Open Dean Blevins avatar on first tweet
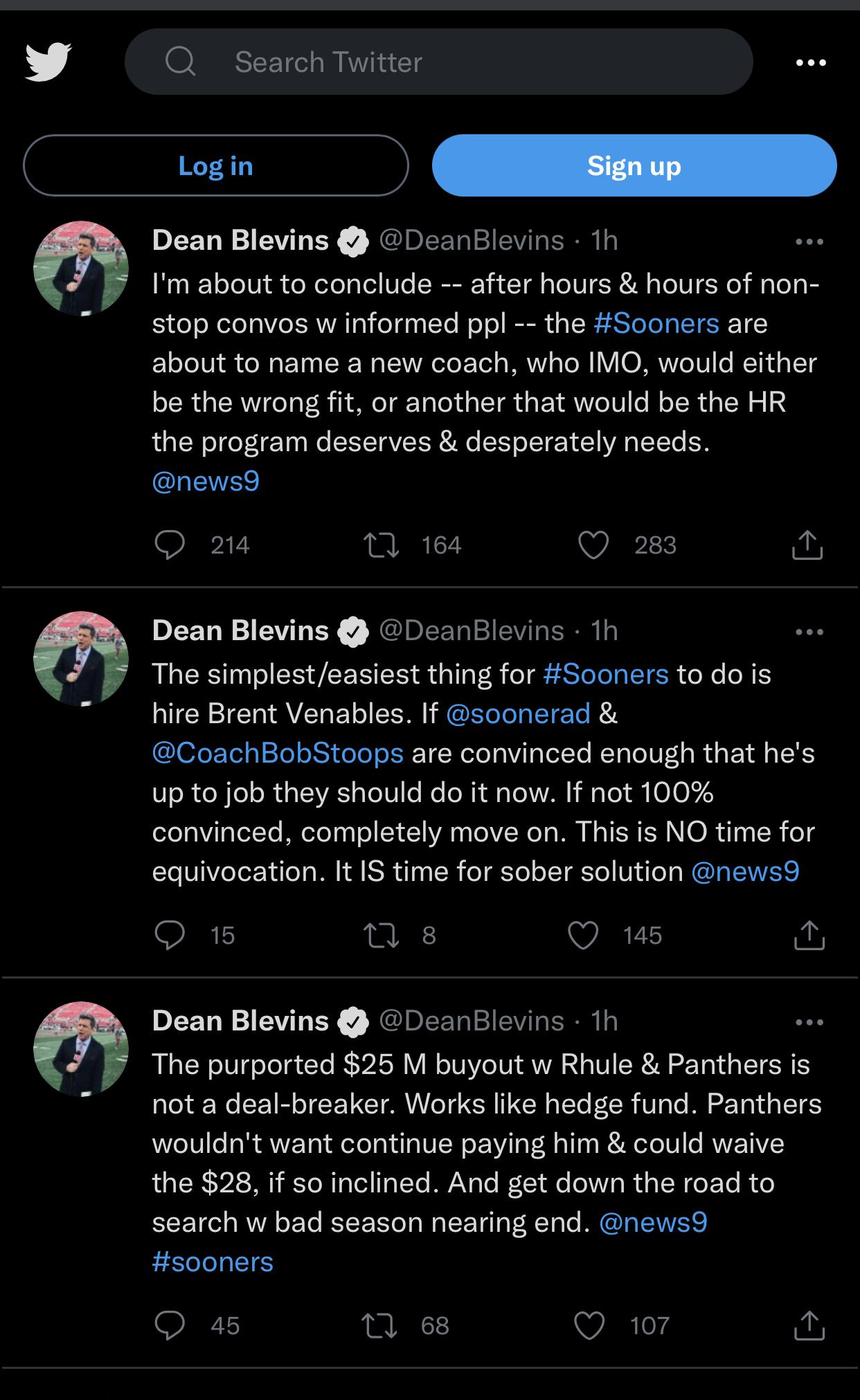860x1400 pixels. click(81, 269)
